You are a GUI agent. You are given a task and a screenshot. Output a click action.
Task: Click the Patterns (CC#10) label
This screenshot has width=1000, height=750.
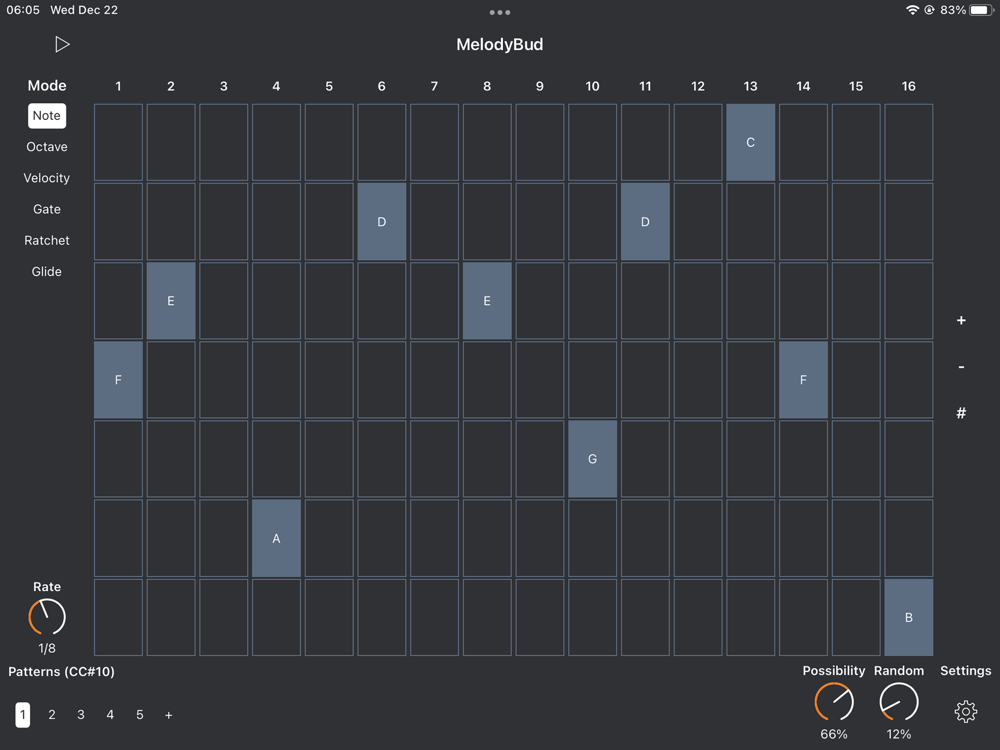point(61,672)
